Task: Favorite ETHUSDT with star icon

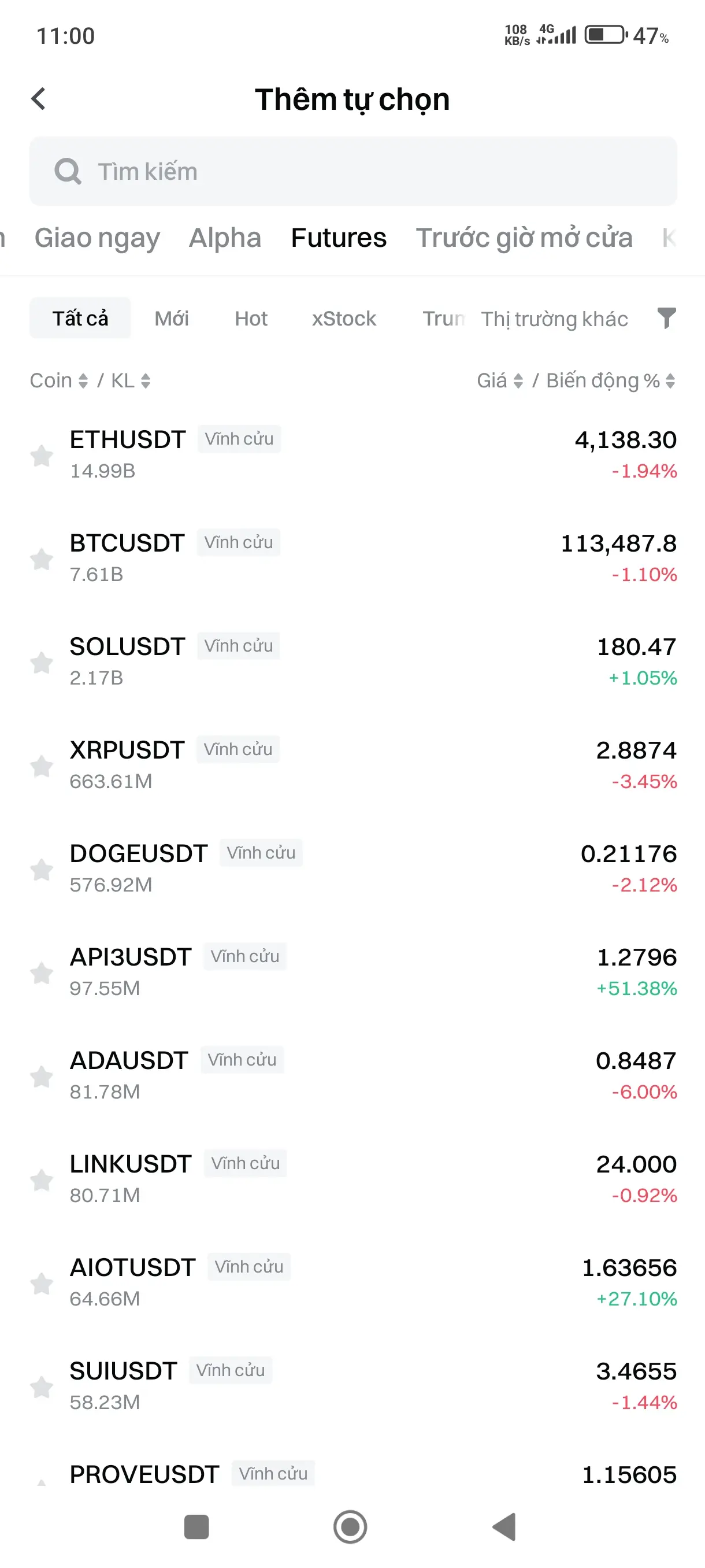Action: click(42, 455)
